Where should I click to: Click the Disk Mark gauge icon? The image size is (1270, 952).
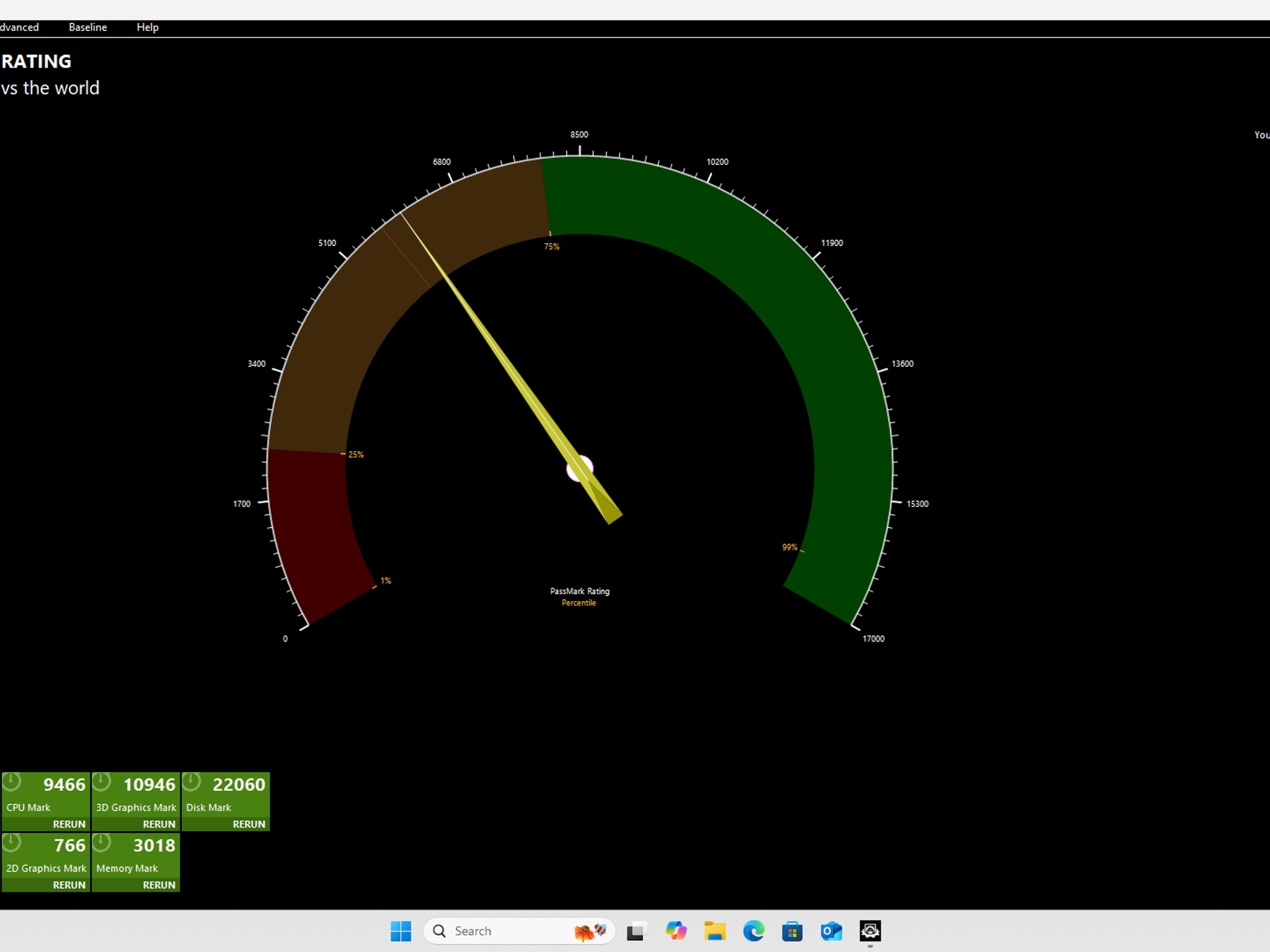pos(192,782)
